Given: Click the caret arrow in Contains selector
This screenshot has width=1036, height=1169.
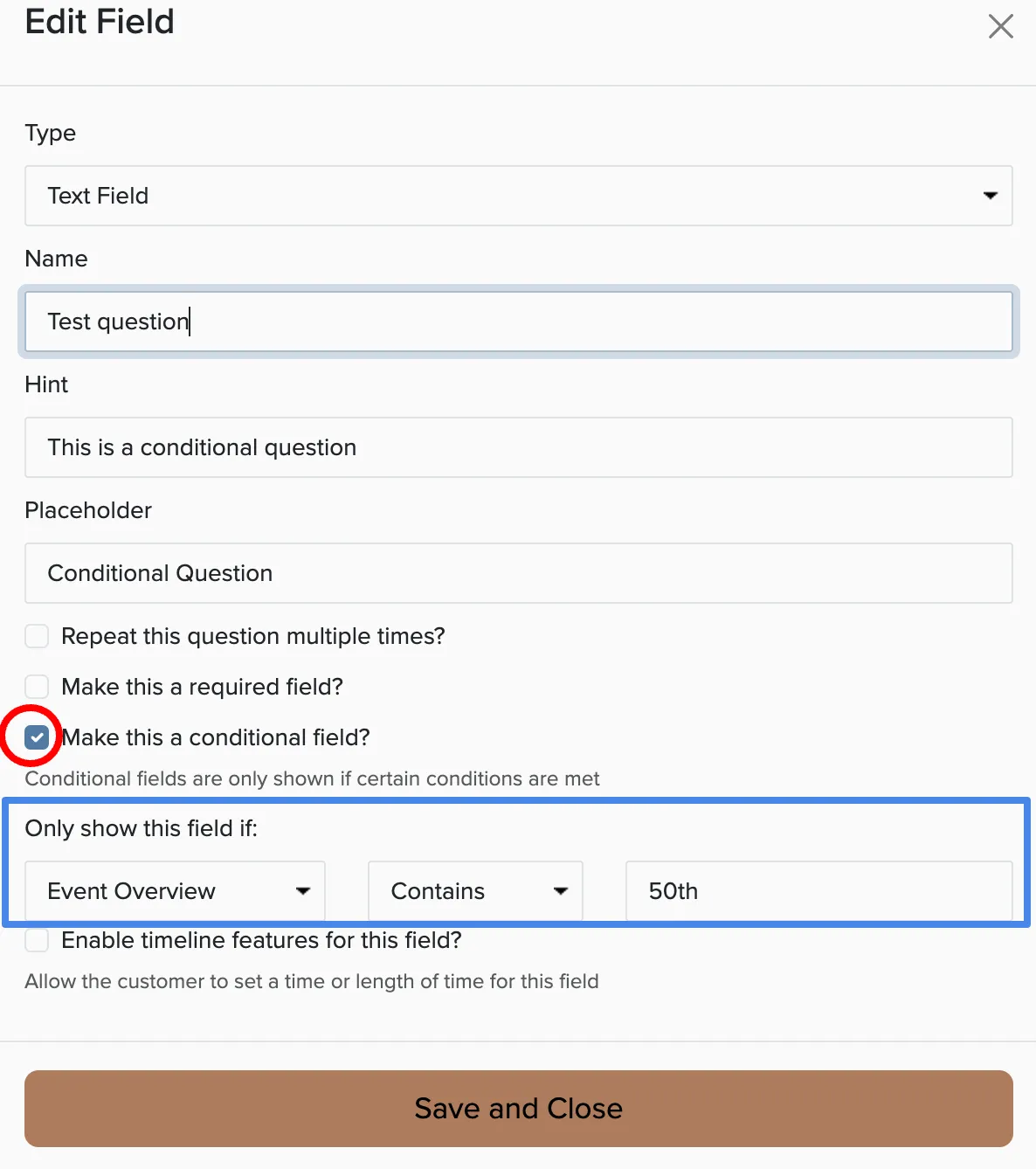Looking at the screenshot, I should 561,891.
